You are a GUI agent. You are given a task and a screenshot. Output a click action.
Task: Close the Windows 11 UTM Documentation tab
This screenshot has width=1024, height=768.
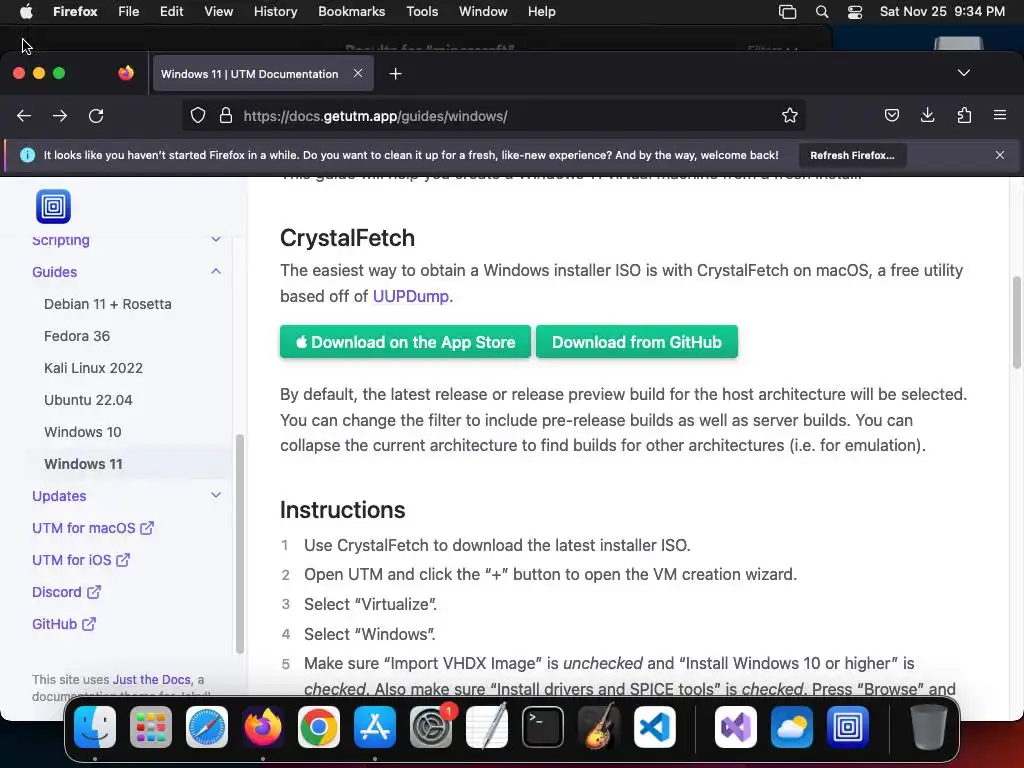point(358,74)
